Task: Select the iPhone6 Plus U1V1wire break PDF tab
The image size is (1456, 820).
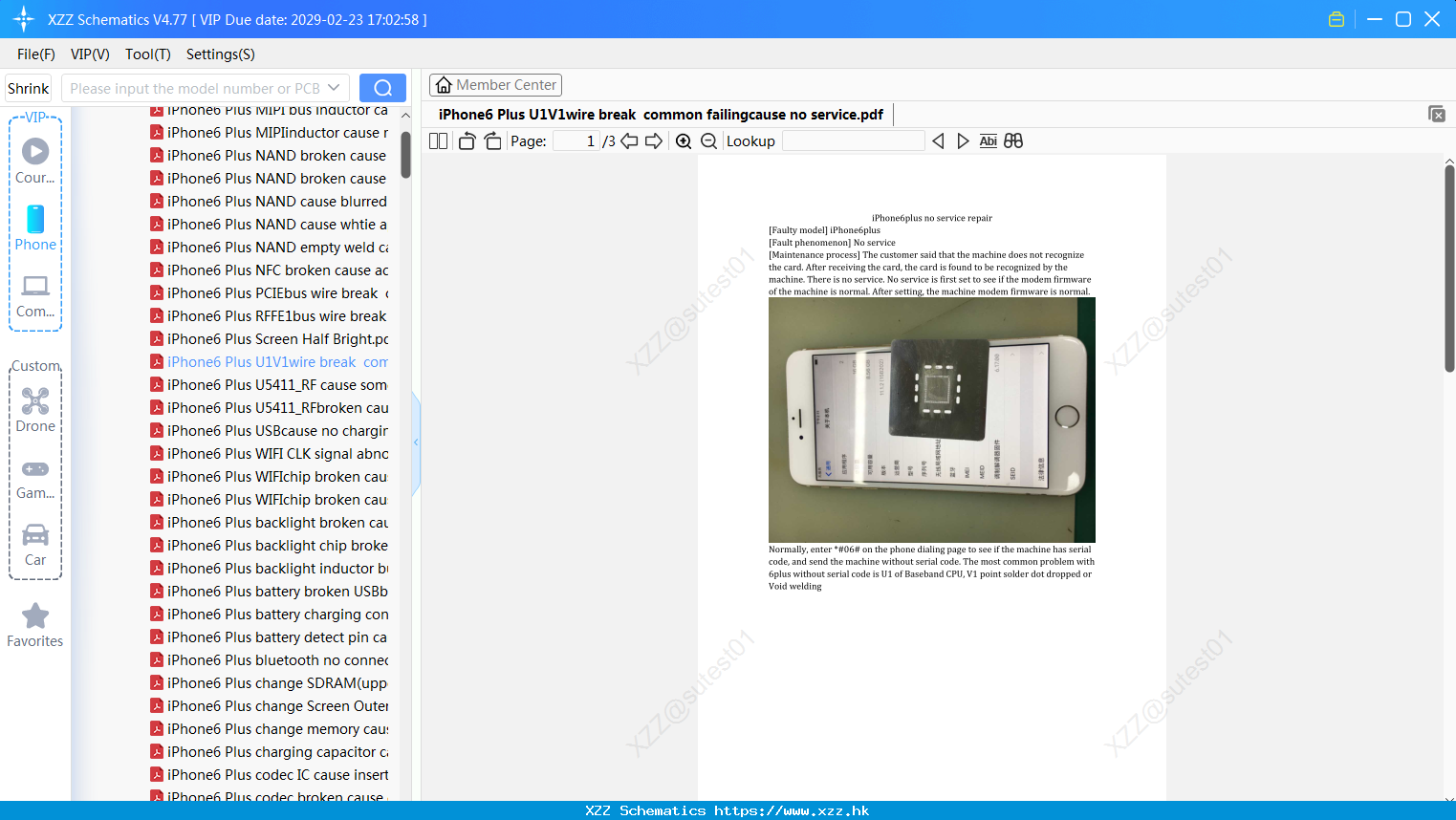Action: (x=661, y=114)
